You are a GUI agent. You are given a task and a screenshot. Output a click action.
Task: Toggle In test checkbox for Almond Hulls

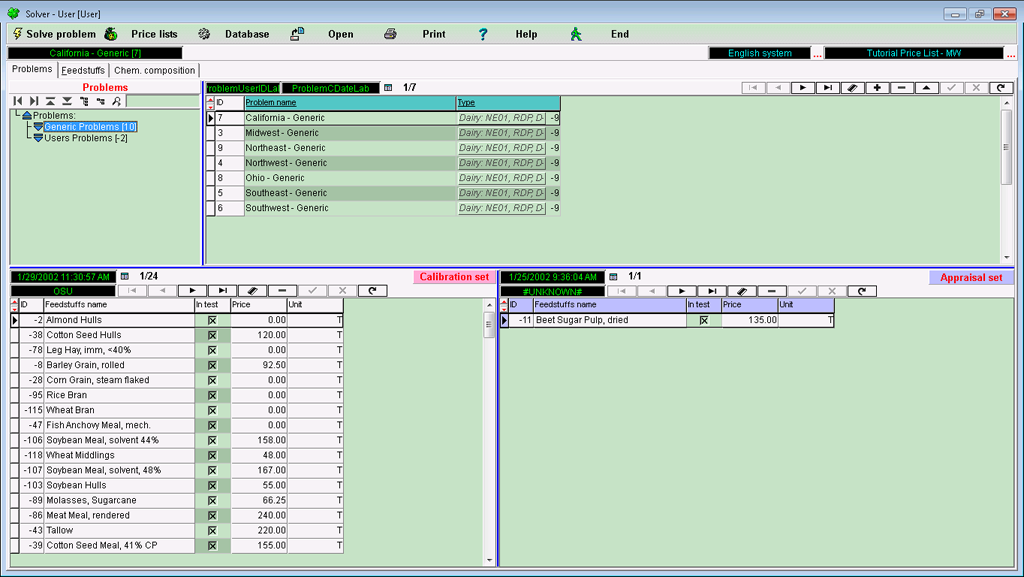(212, 320)
